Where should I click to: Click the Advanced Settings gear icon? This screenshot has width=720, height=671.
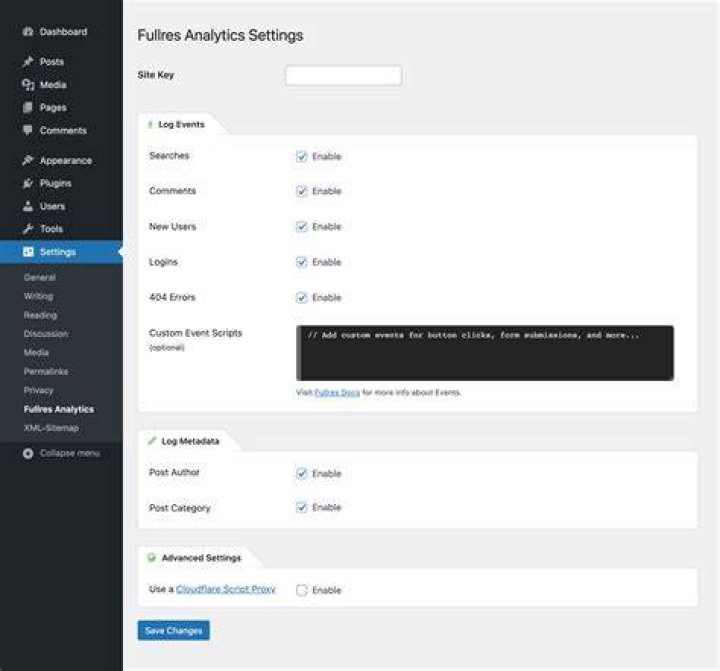pyautogui.click(x=152, y=558)
